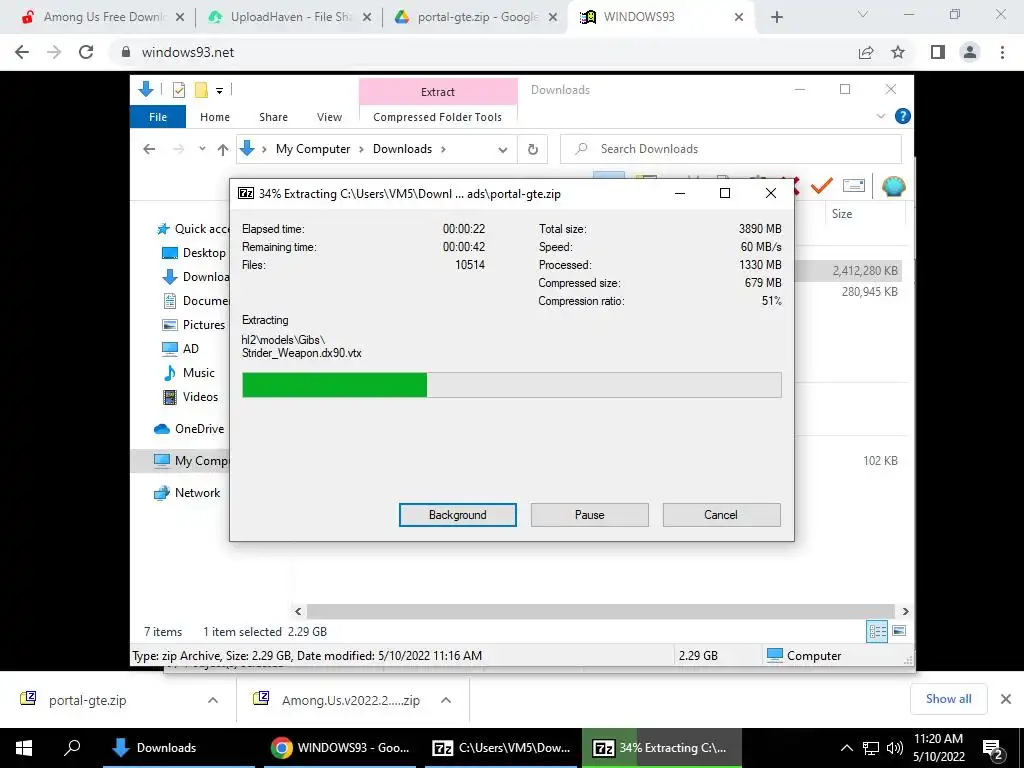1024x768 pixels.
Task: Open the Windows Start menu
Action: [x=24, y=748]
